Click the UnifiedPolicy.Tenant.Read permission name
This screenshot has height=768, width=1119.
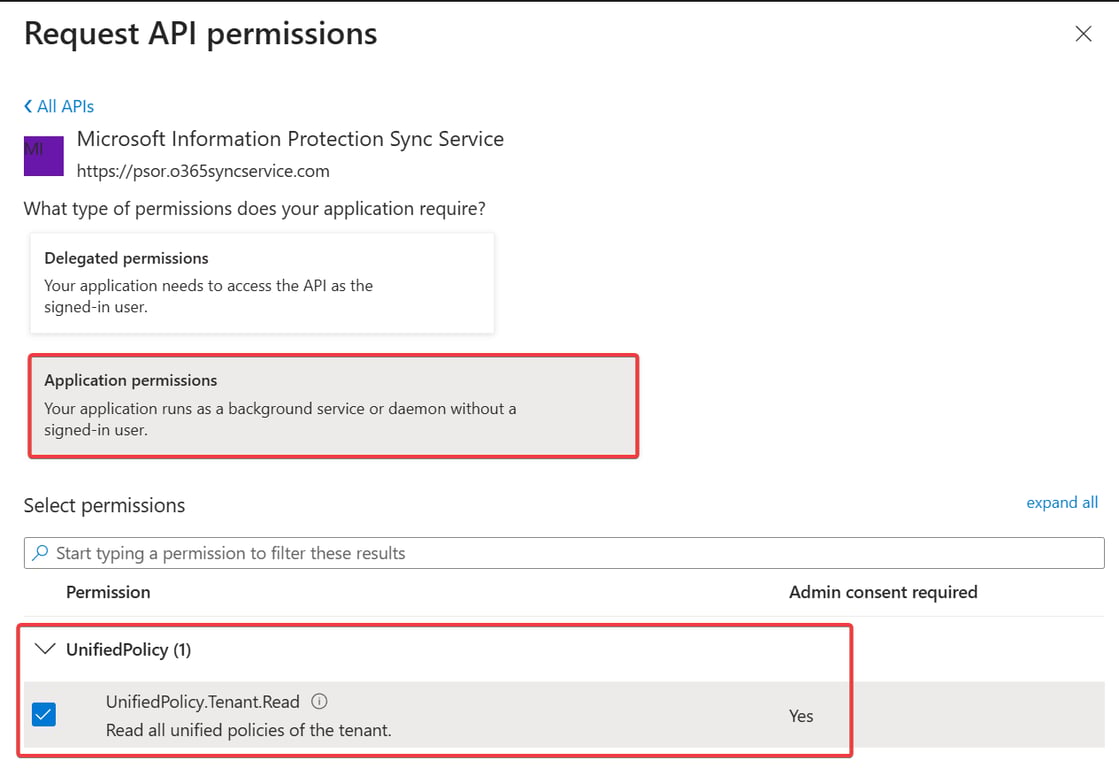pyautogui.click(x=203, y=702)
